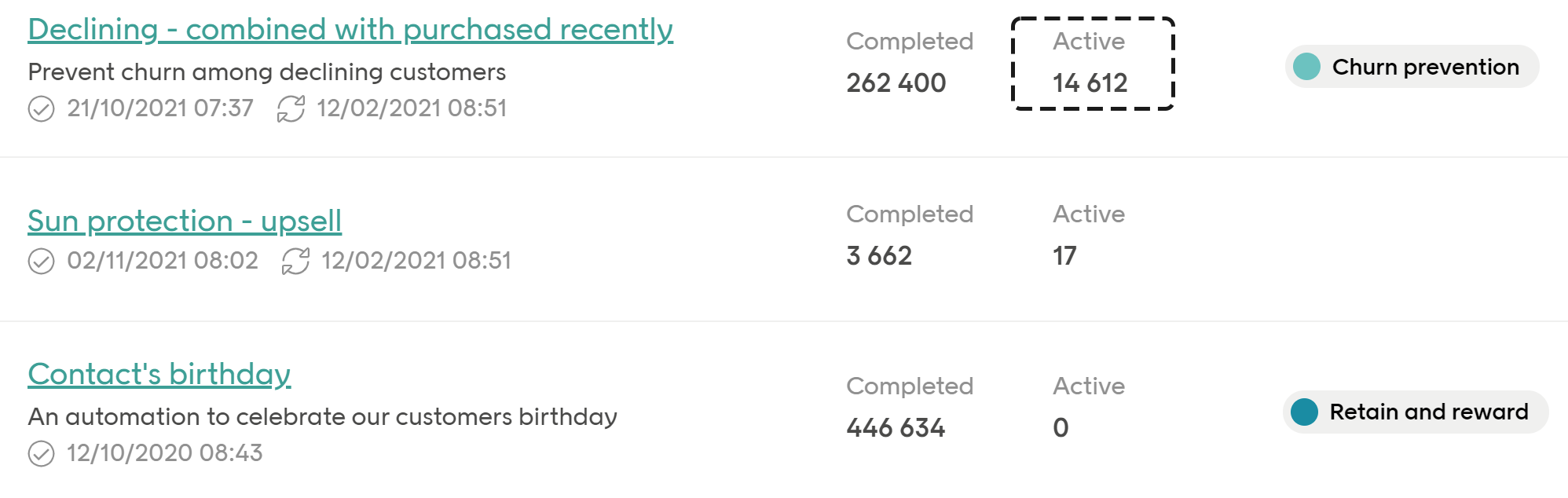Click the teal Churn prevention color dot
Viewport: 1568px width, 498px height.
[x=1306, y=67]
